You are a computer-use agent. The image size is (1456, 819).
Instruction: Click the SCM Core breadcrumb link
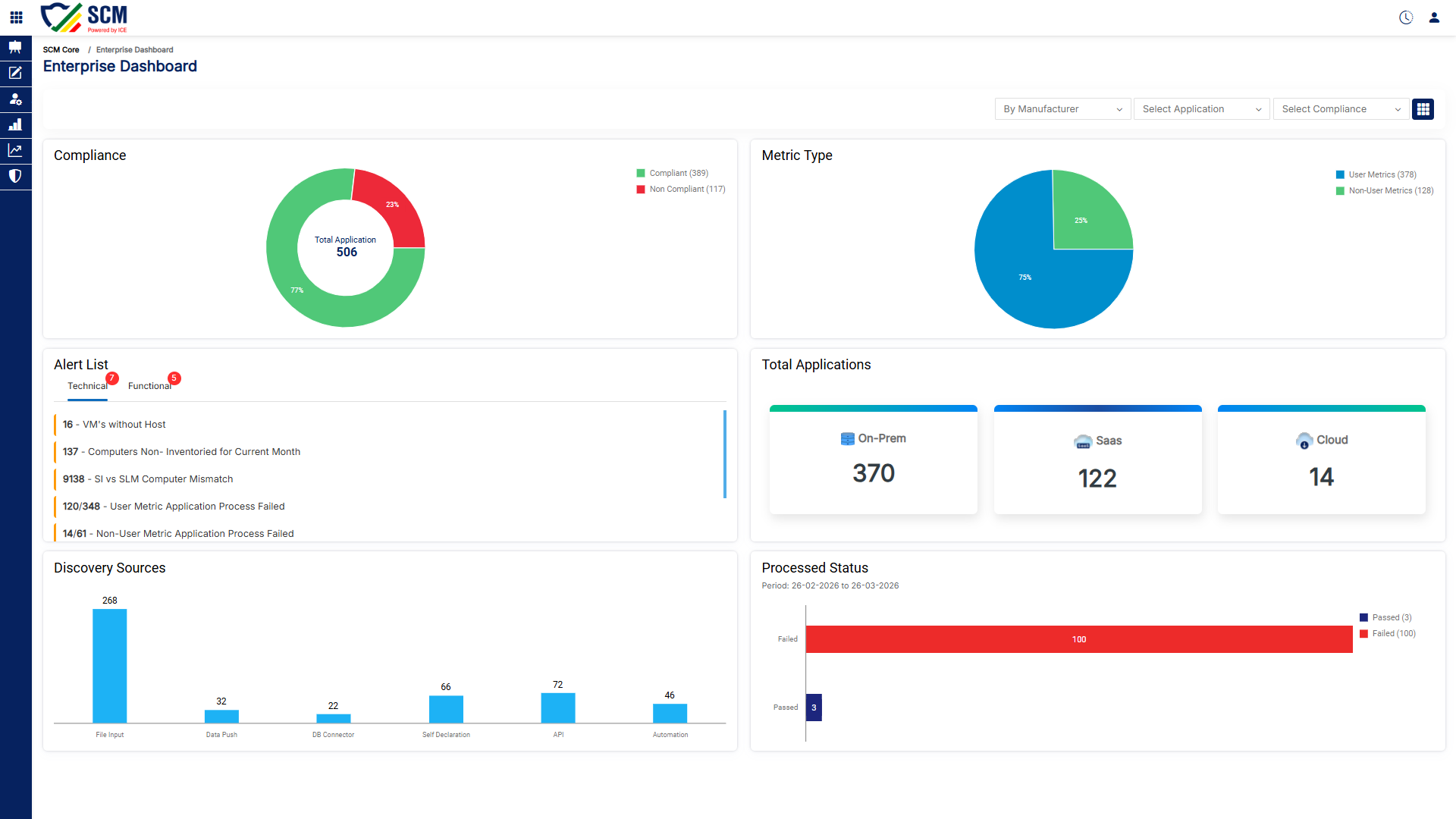[x=61, y=50]
